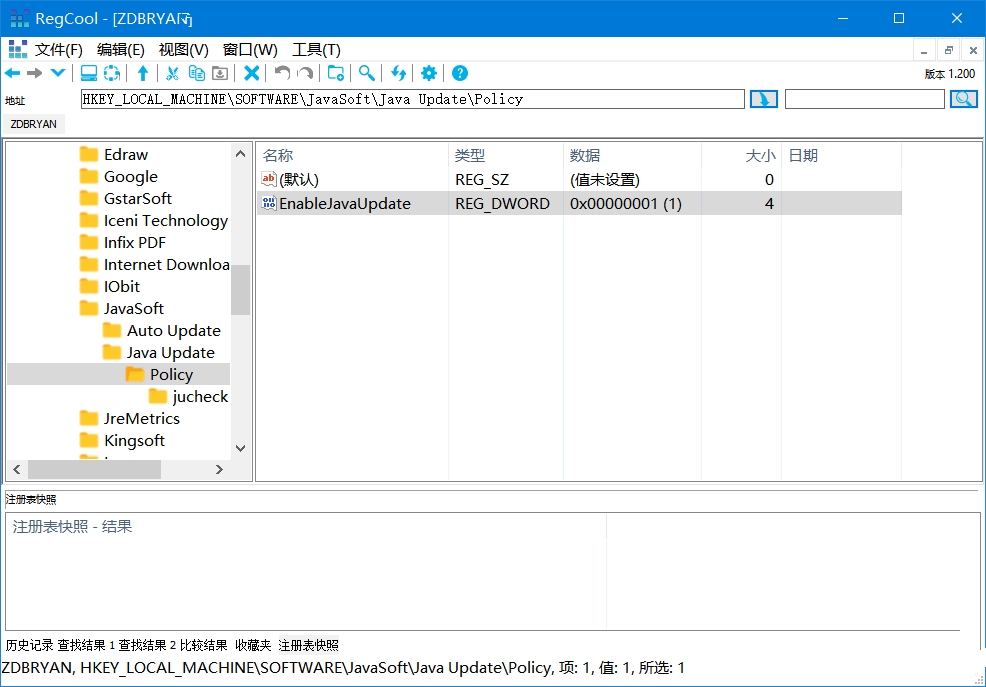Copy the EnableJavaUpdate value
986x687 pixels.
point(196,73)
